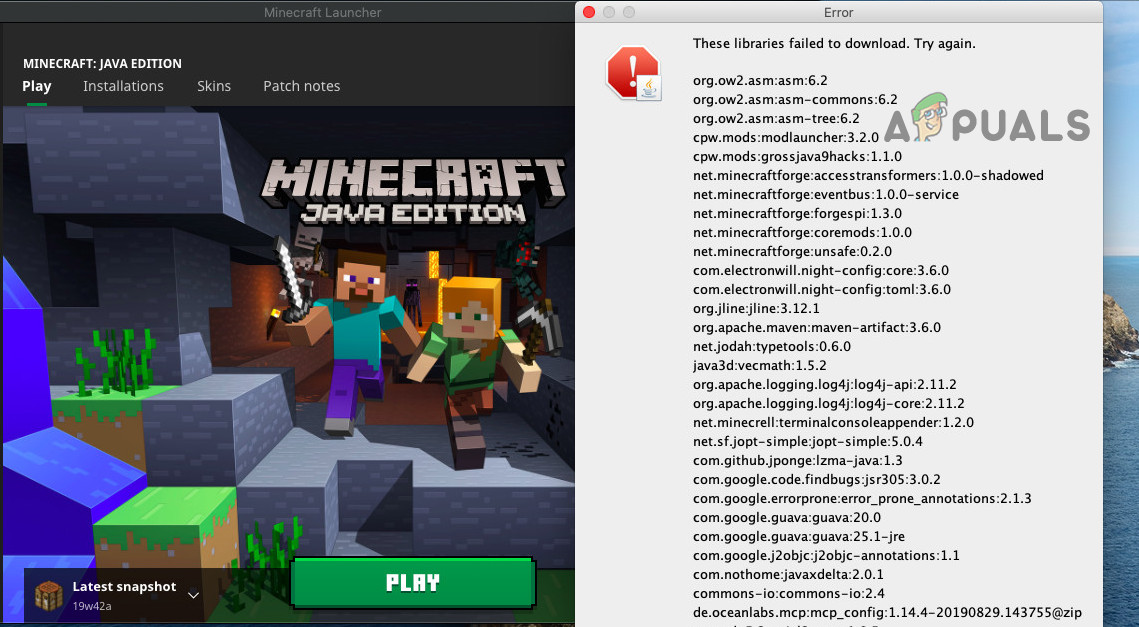The image size is (1139, 627).
Task: Select the maven-artifact:3.6.0 library line
Action: pyautogui.click(x=816, y=327)
